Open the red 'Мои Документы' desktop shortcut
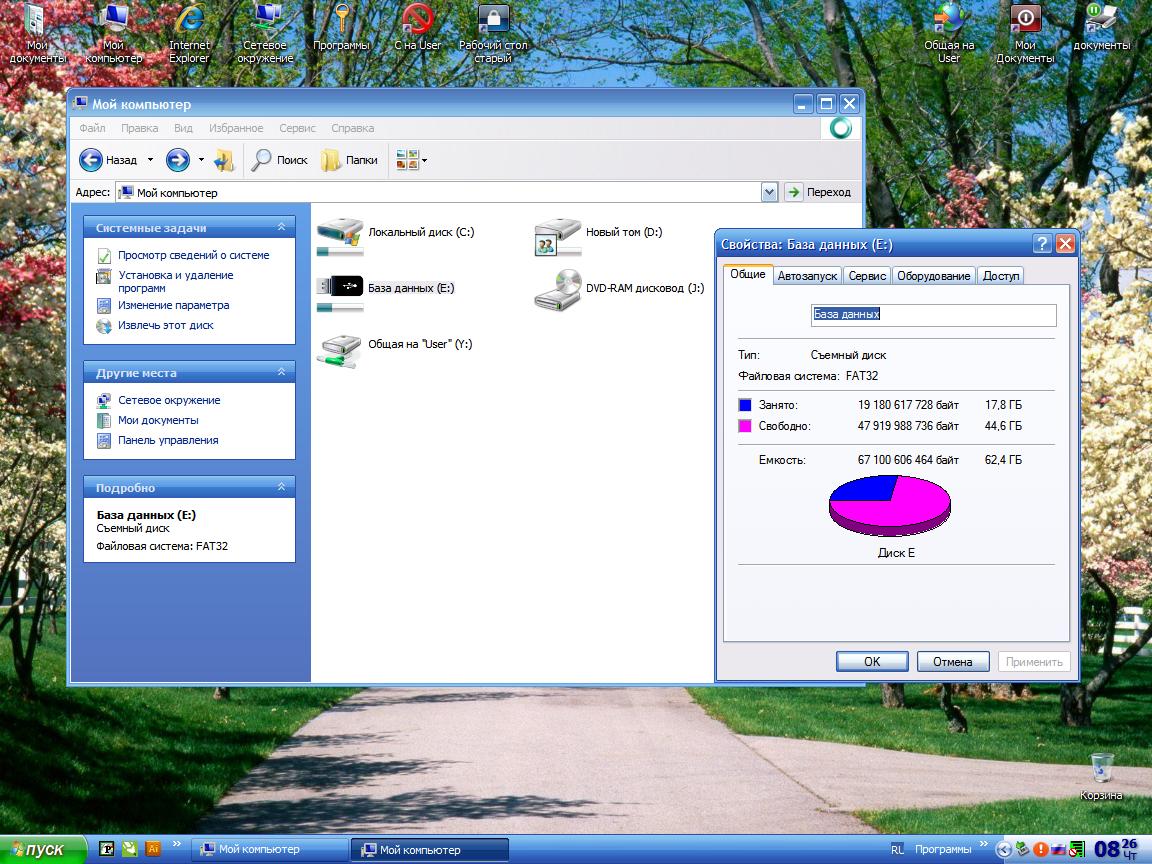The image size is (1152, 864). point(1025,33)
